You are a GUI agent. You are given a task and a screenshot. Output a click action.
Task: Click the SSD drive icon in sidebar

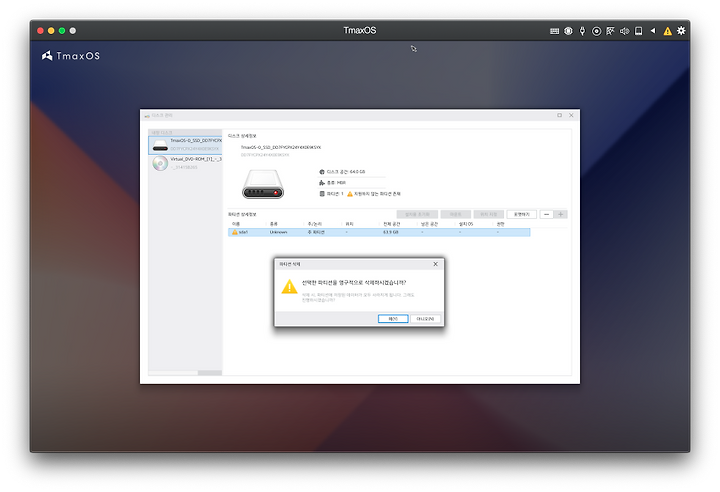(x=160, y=145)
